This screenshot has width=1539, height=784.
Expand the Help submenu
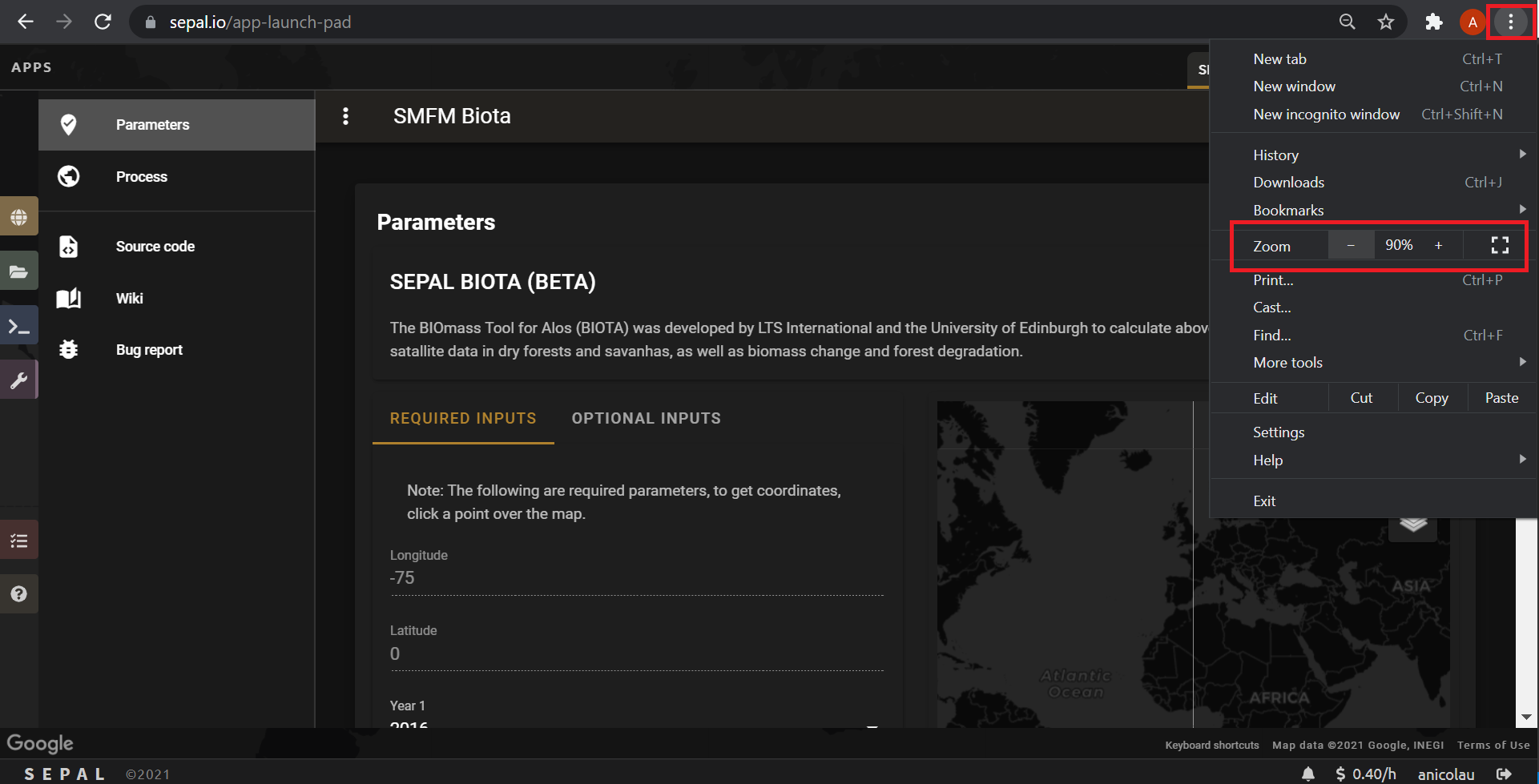click(1374, 460)
